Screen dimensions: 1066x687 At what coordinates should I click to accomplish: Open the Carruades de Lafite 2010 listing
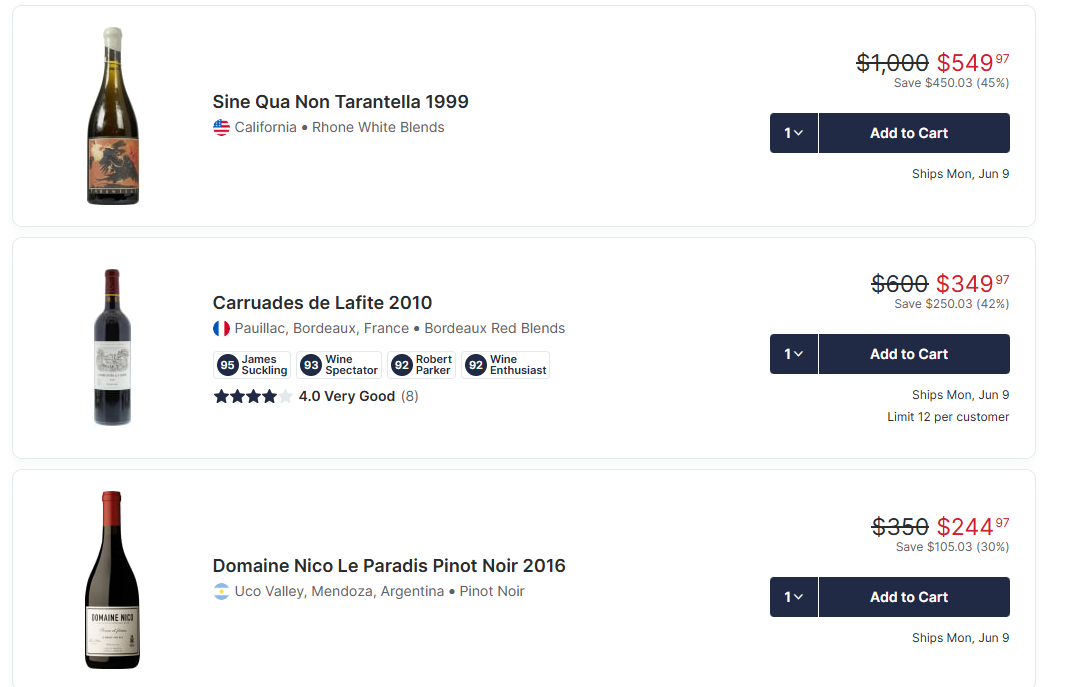tap(322, 302)
